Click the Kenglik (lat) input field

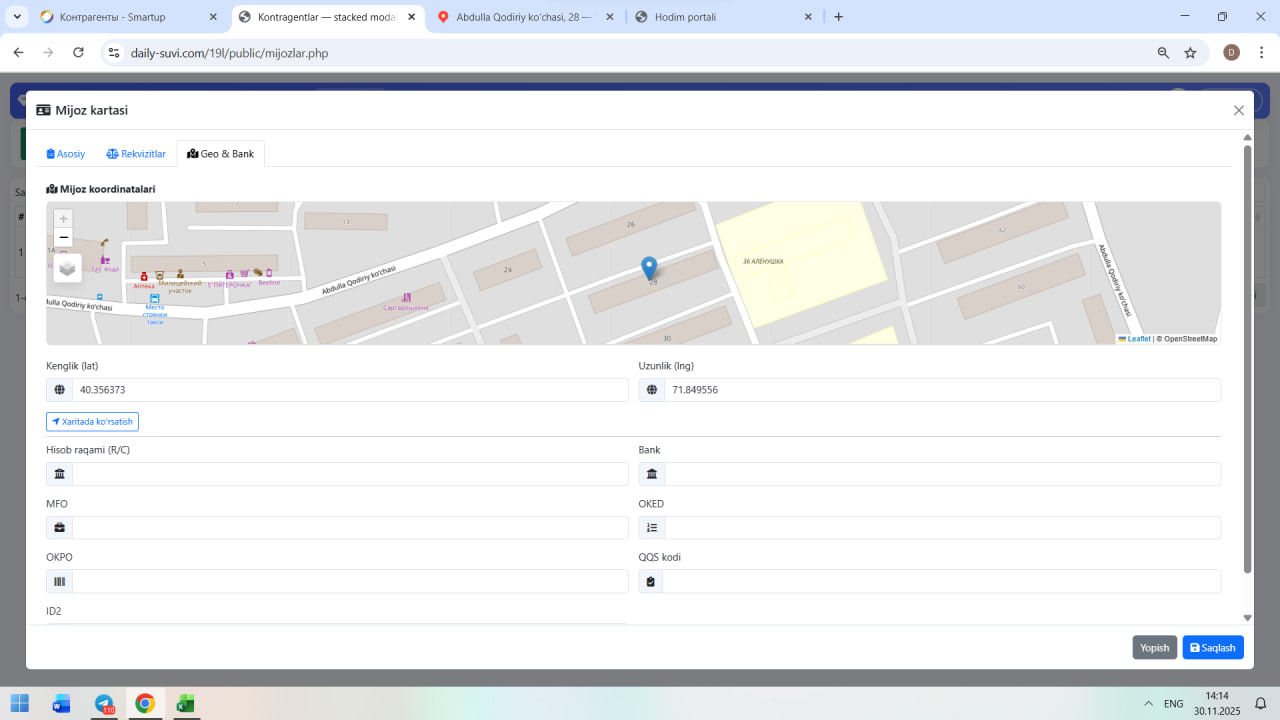(x=349, y=390)
